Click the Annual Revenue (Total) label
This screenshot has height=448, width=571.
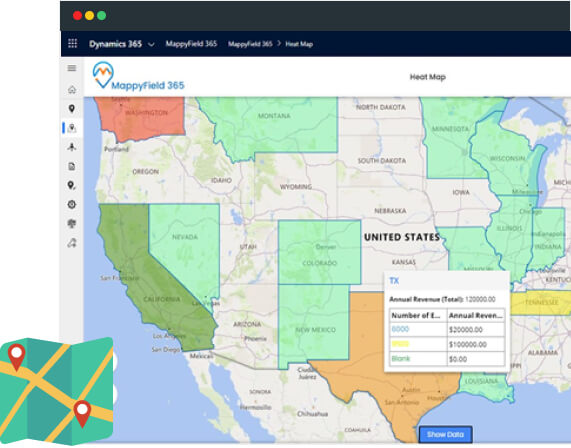[426, 299]
